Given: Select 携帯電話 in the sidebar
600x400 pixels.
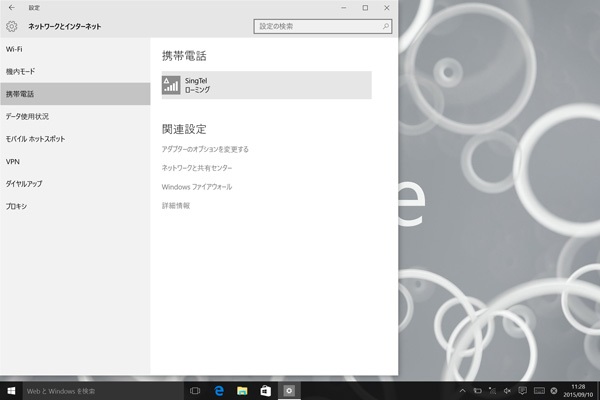Looking at the screenshot, I should pyautogui.click(x=75, y=94).
